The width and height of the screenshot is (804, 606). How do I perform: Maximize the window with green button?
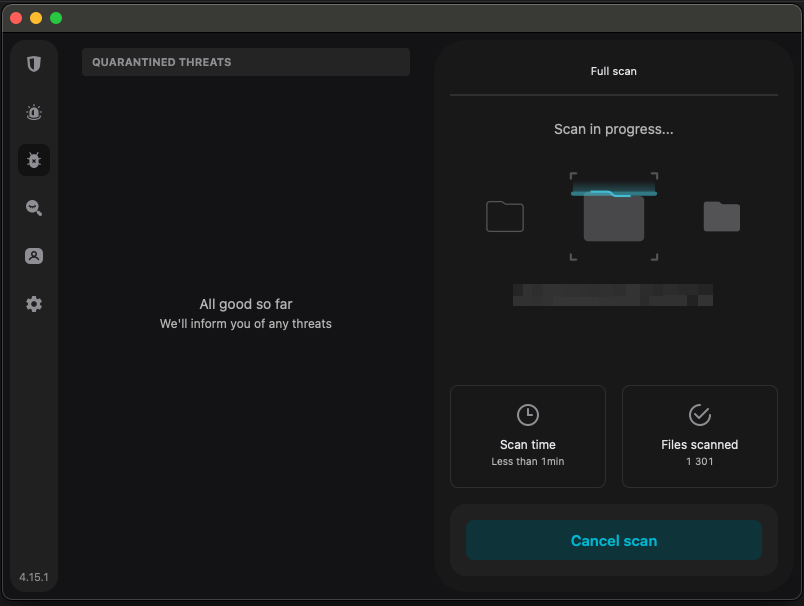56,18
